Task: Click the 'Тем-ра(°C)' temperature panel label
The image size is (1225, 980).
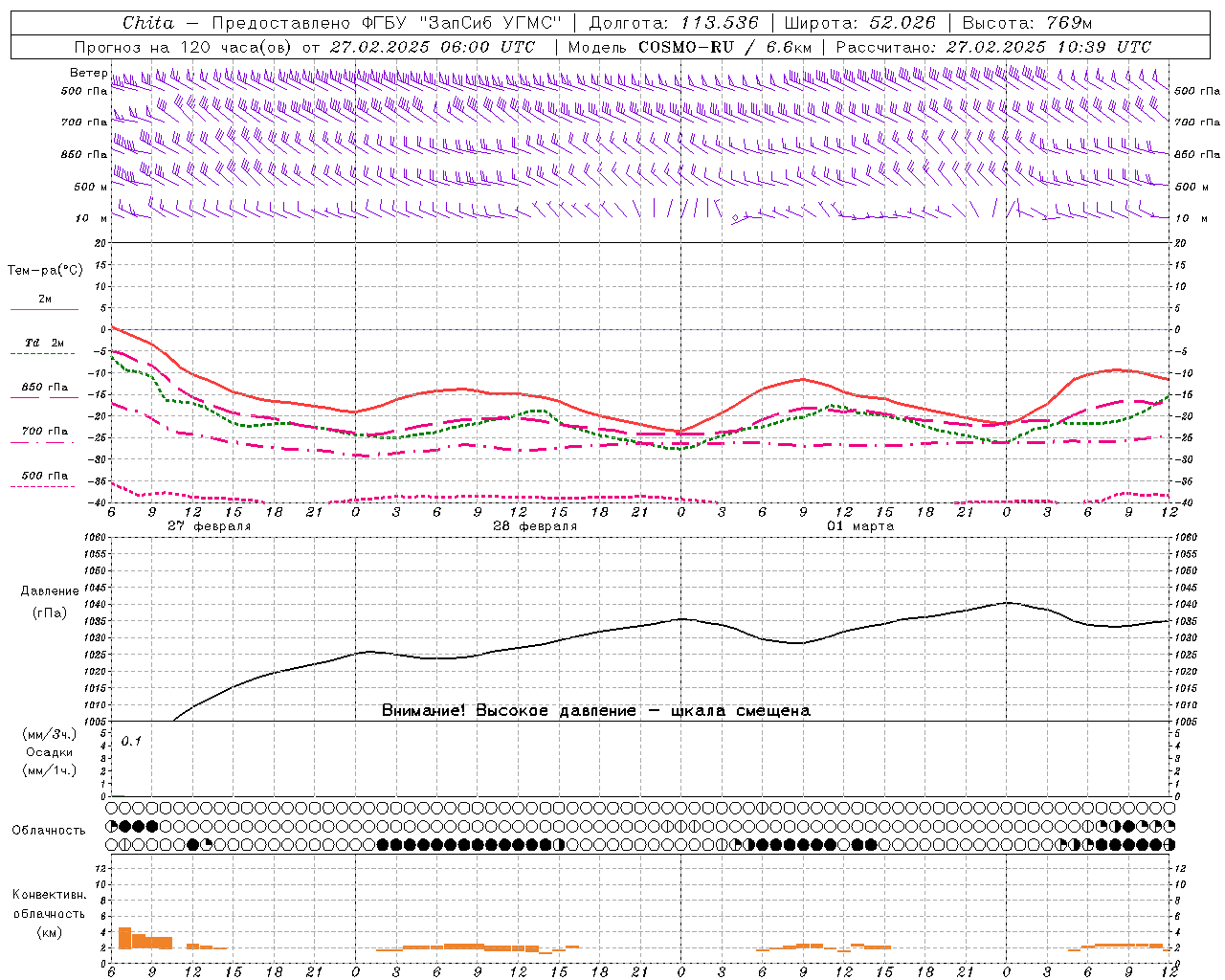Action: pyautogui.click(x=45, y=271)
